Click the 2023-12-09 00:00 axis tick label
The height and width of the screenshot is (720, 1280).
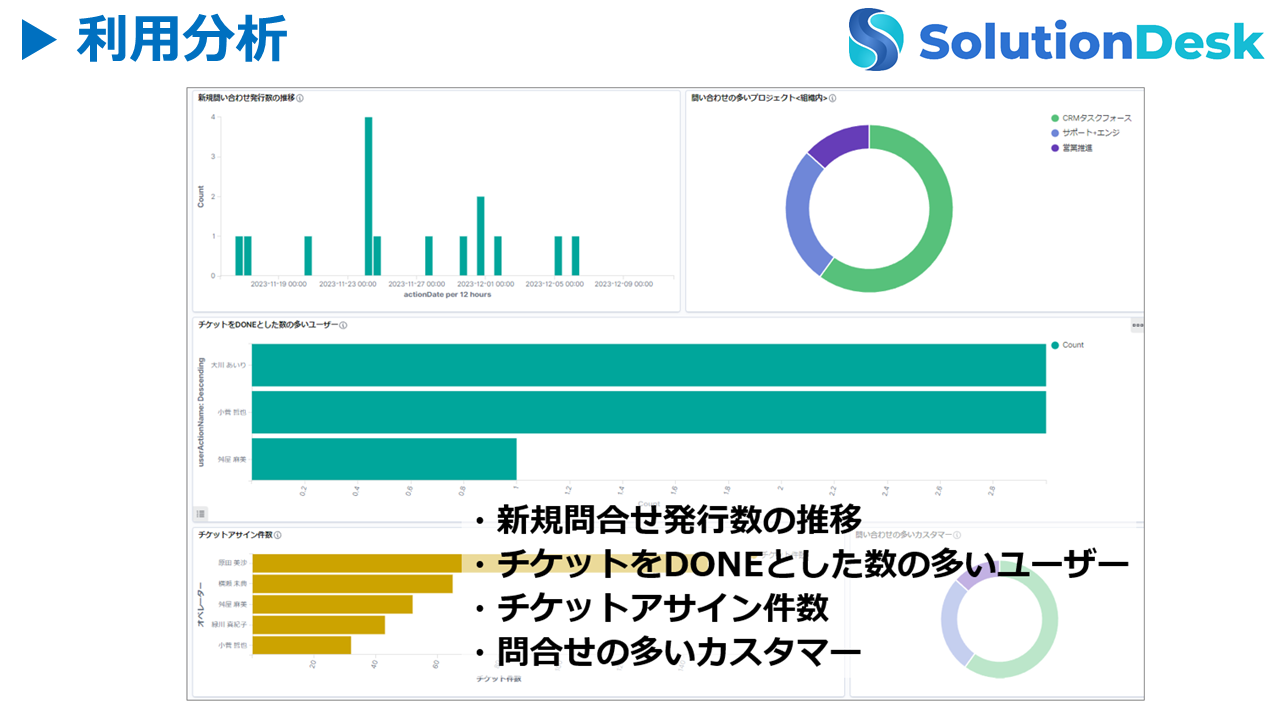tap(624, 284)
